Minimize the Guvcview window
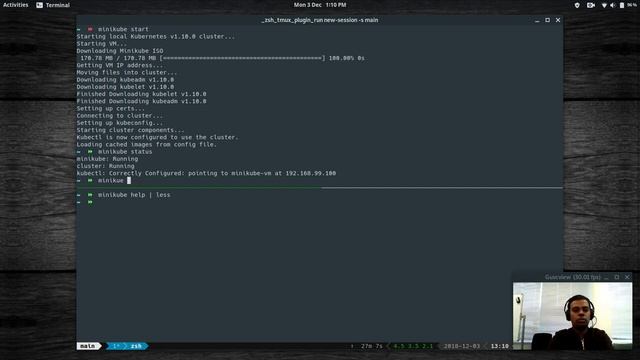640x360 pixels. (x=607, y=278)
